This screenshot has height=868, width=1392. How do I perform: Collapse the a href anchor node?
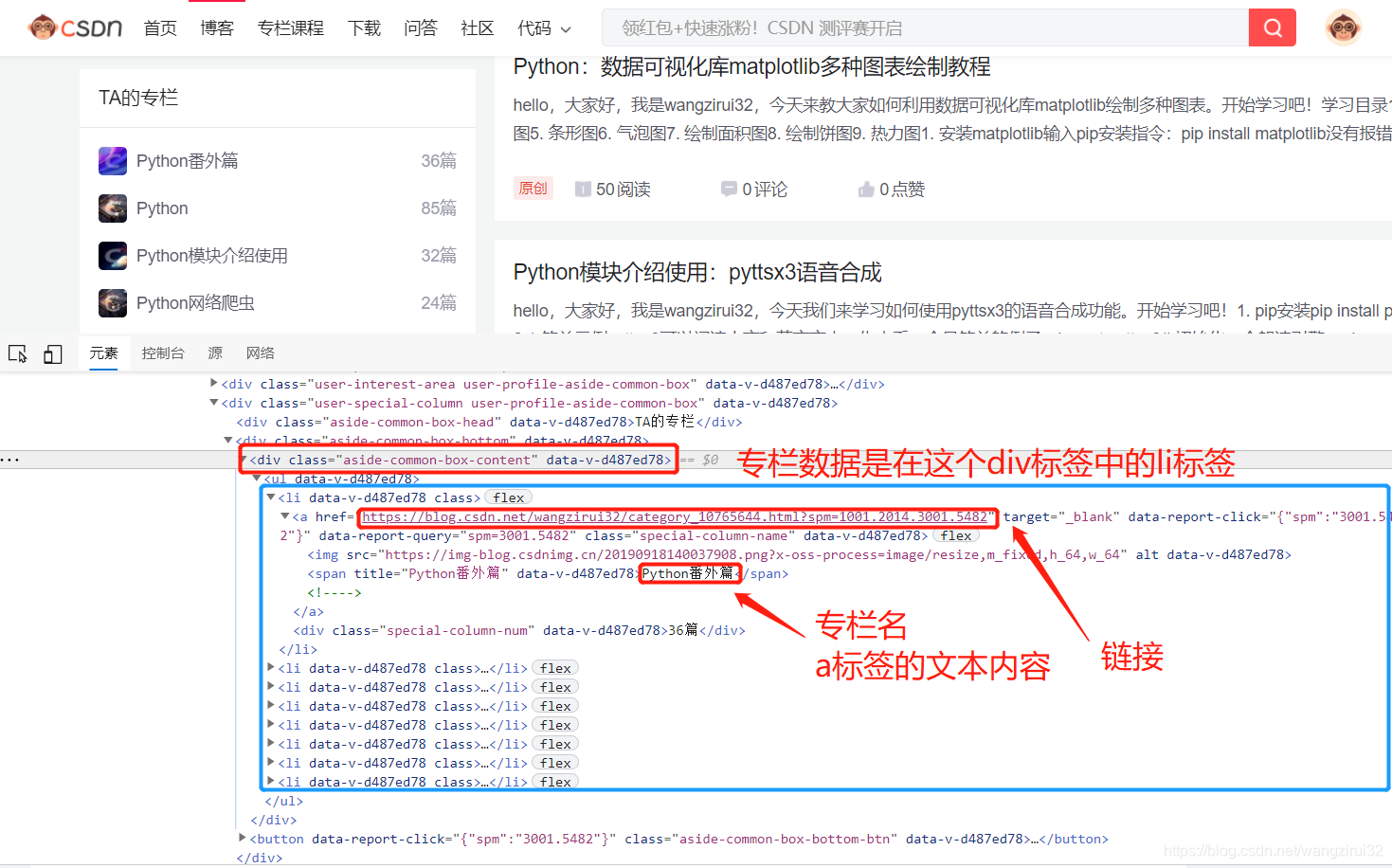tap(285, 516)
